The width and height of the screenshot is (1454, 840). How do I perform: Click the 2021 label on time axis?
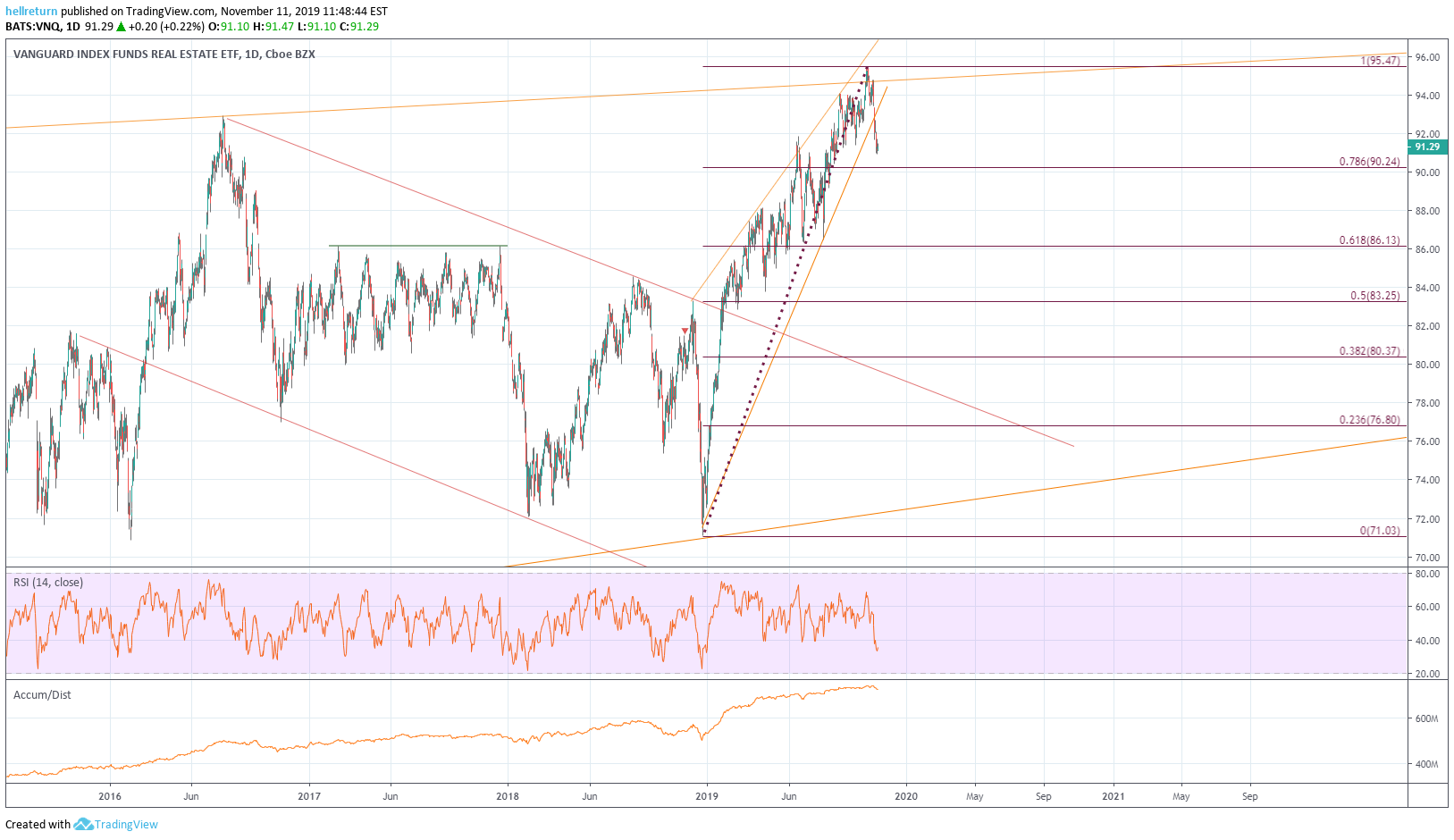[1114, 796]
